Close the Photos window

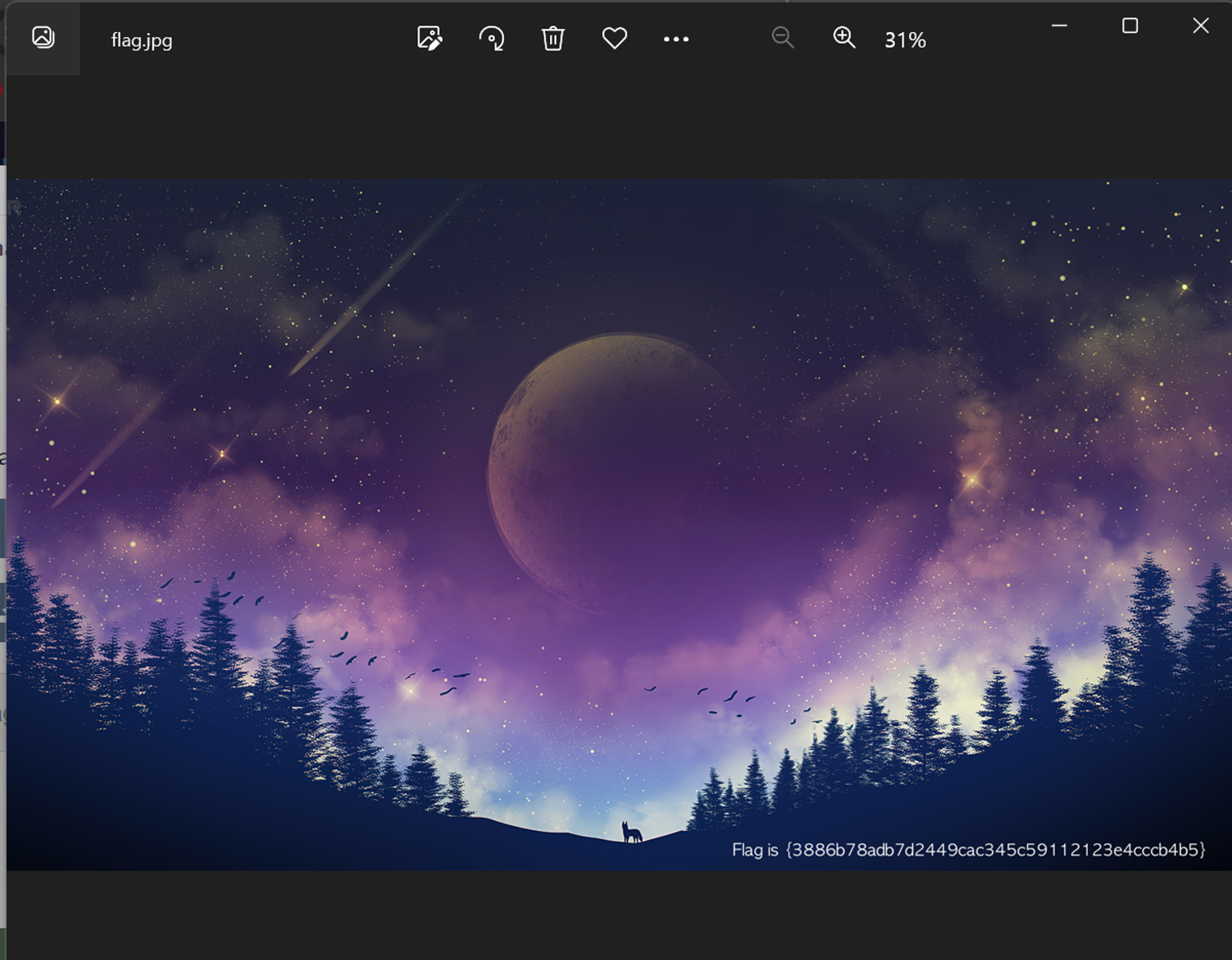(1201, 26)
